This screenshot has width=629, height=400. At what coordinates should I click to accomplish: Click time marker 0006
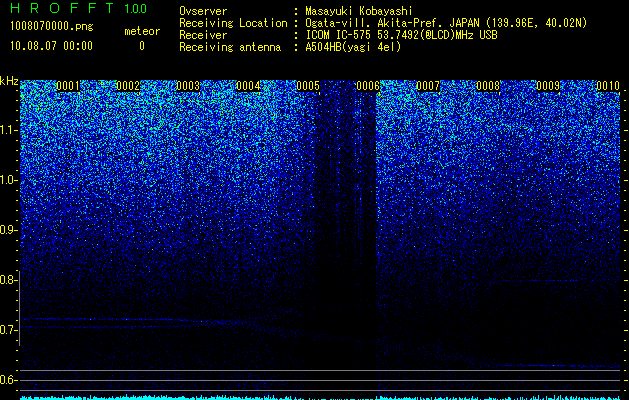[x=368, y=86]
